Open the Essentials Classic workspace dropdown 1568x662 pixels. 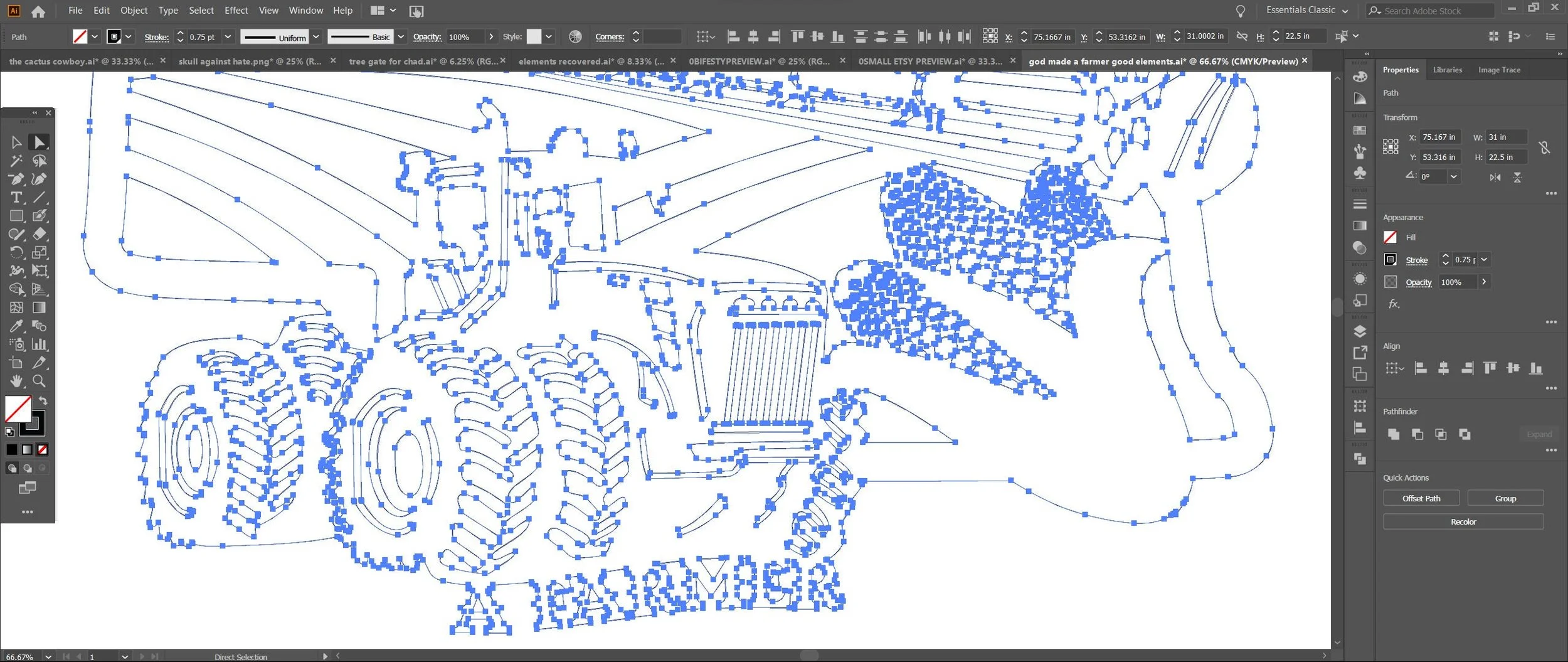pos(1307,10)
